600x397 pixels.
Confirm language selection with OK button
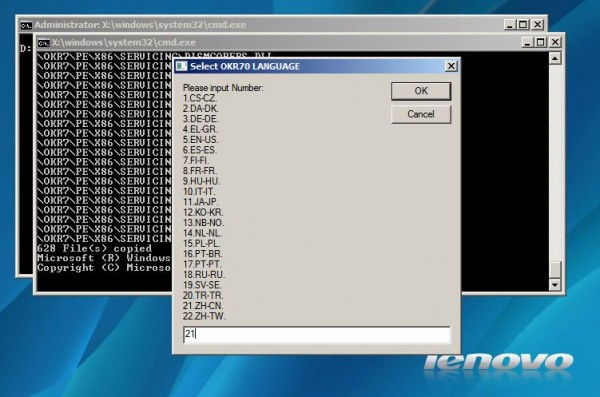point(421,91)
